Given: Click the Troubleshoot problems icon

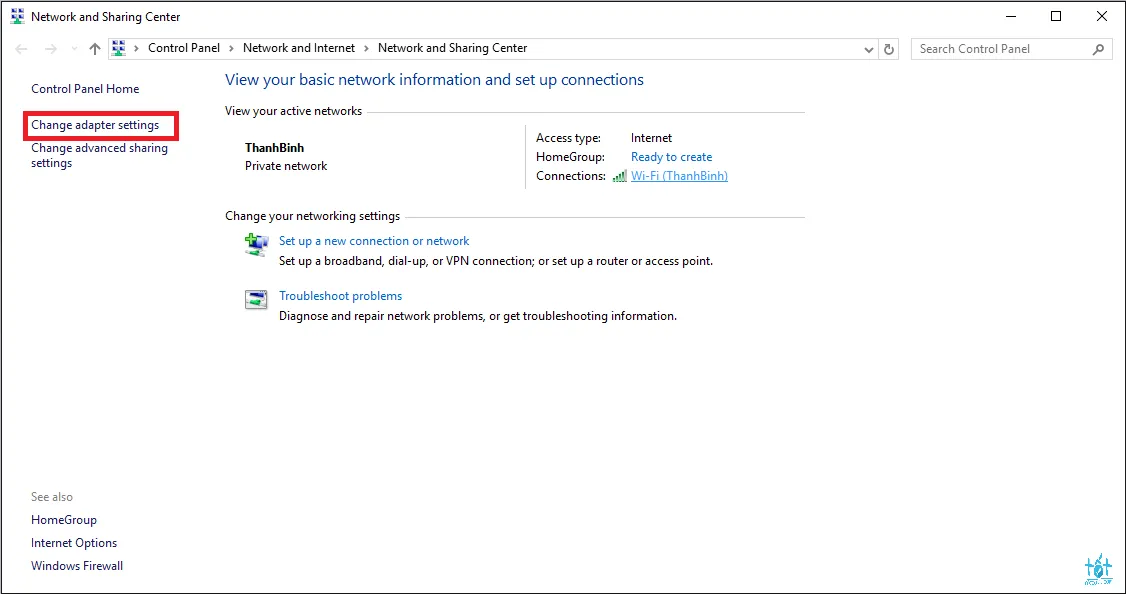Looking at the screenshot, I should (256, 299).
